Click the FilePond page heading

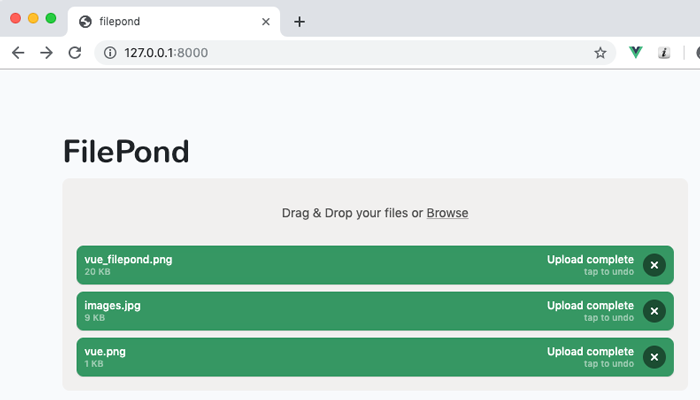coord(126,151)
